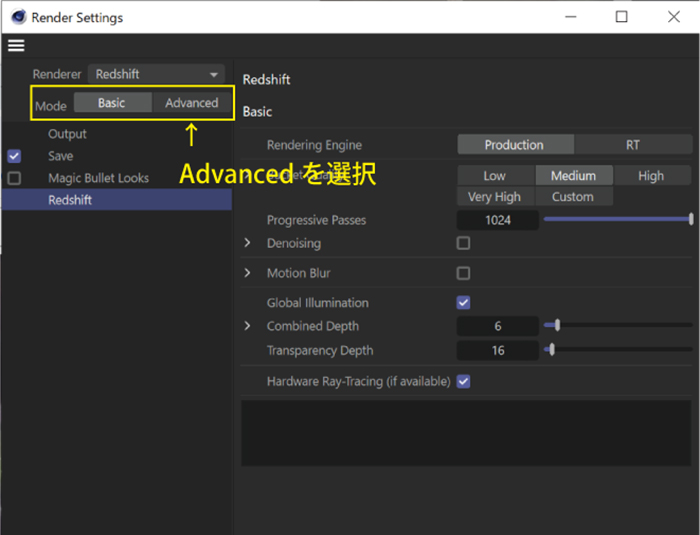Select RT rendering engine
The image size is (700, 535).
(632, 145)
